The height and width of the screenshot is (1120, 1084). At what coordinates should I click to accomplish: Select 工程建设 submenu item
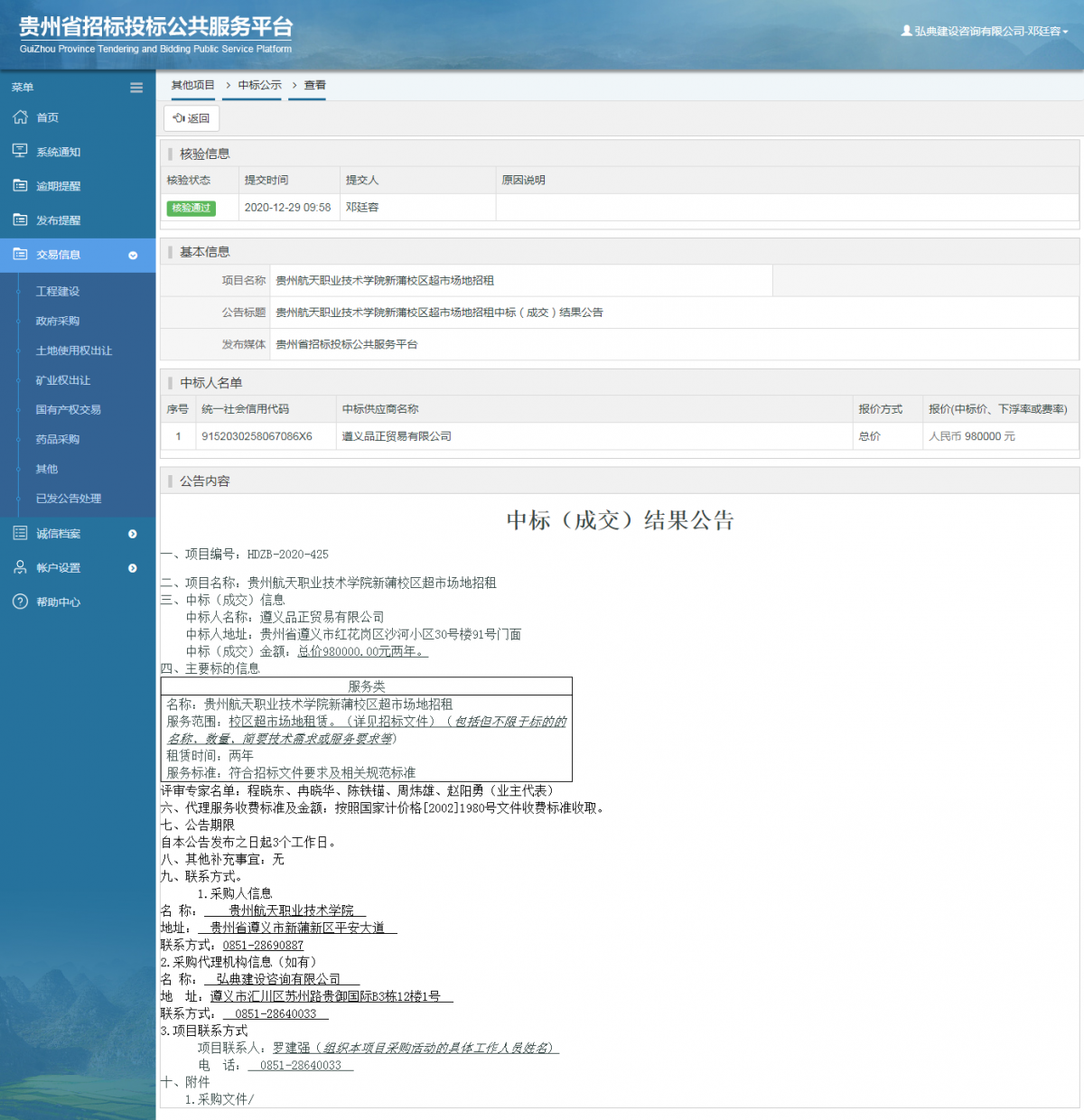point(58,292)
